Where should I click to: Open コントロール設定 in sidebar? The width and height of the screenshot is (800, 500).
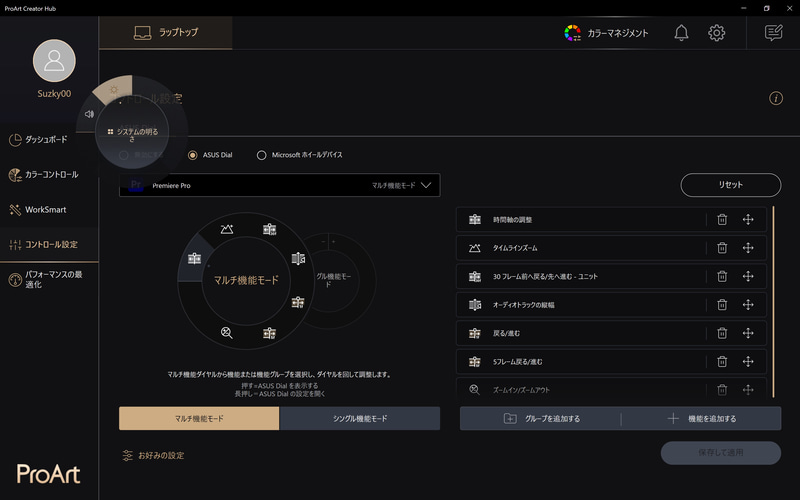tap(49, 244)
